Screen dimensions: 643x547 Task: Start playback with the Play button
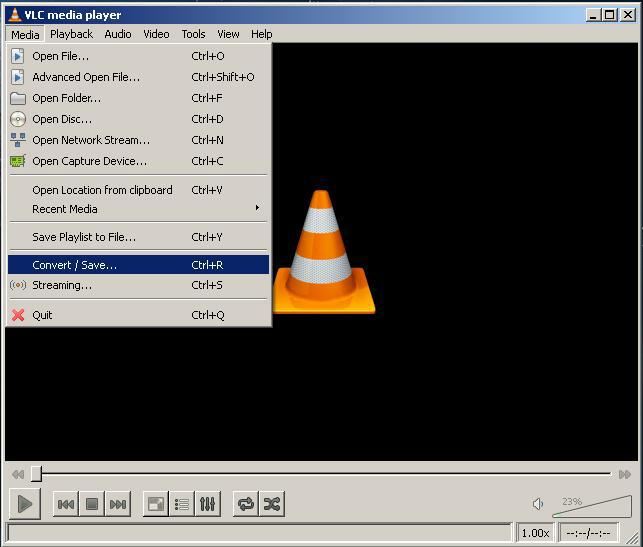pos(25,504)
